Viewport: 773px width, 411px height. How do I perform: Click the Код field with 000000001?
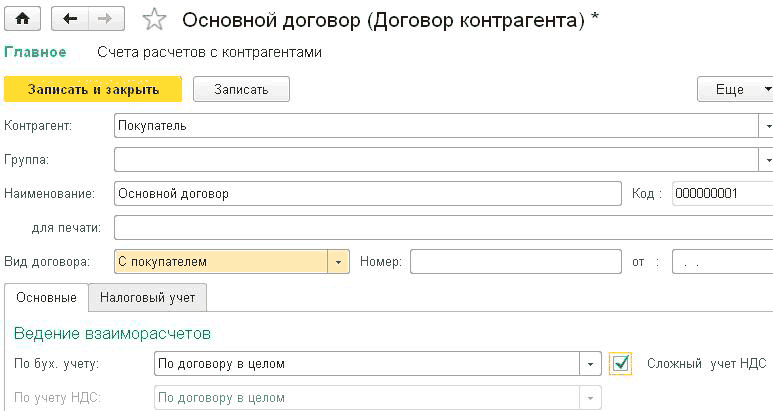pyautogui.click(x=720, y=193)
